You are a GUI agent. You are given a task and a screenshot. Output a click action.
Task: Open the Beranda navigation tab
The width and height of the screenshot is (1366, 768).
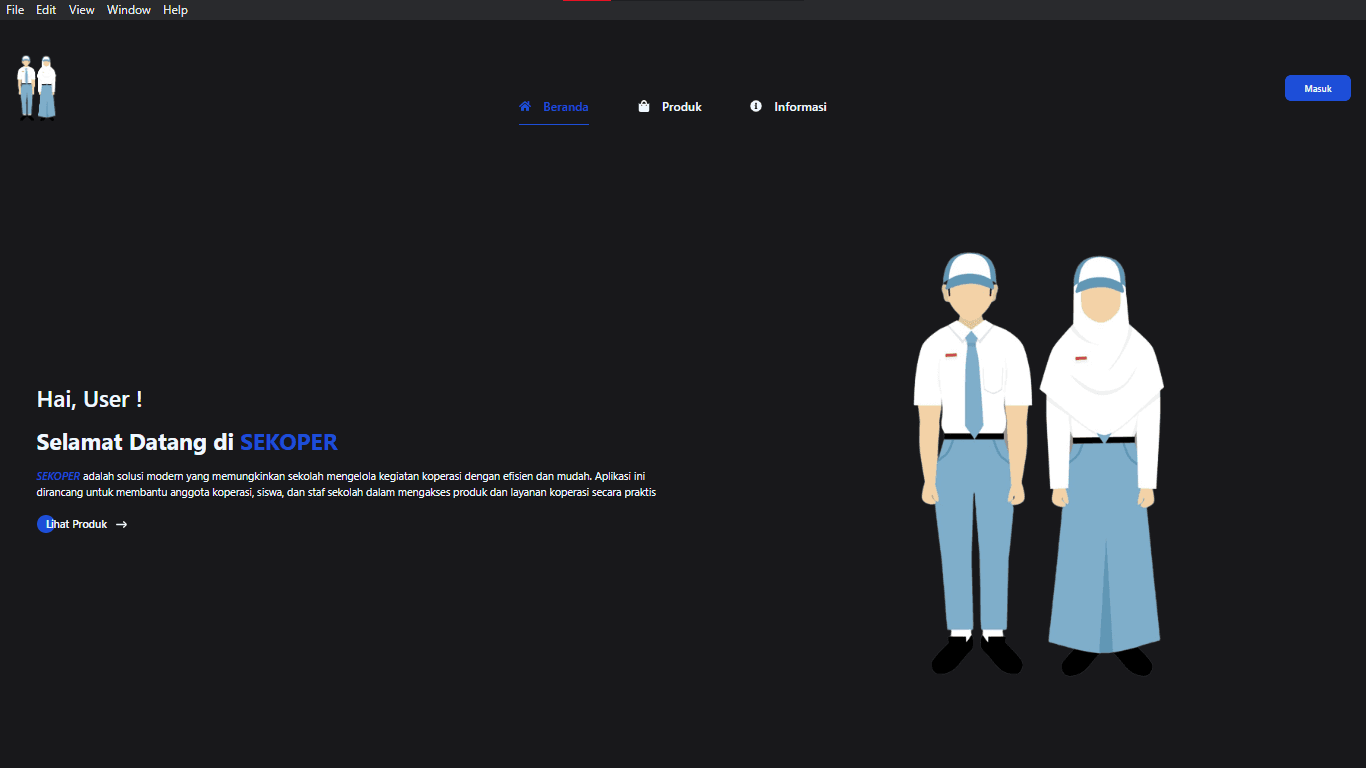pyautogui.click(x=565, y=107)
